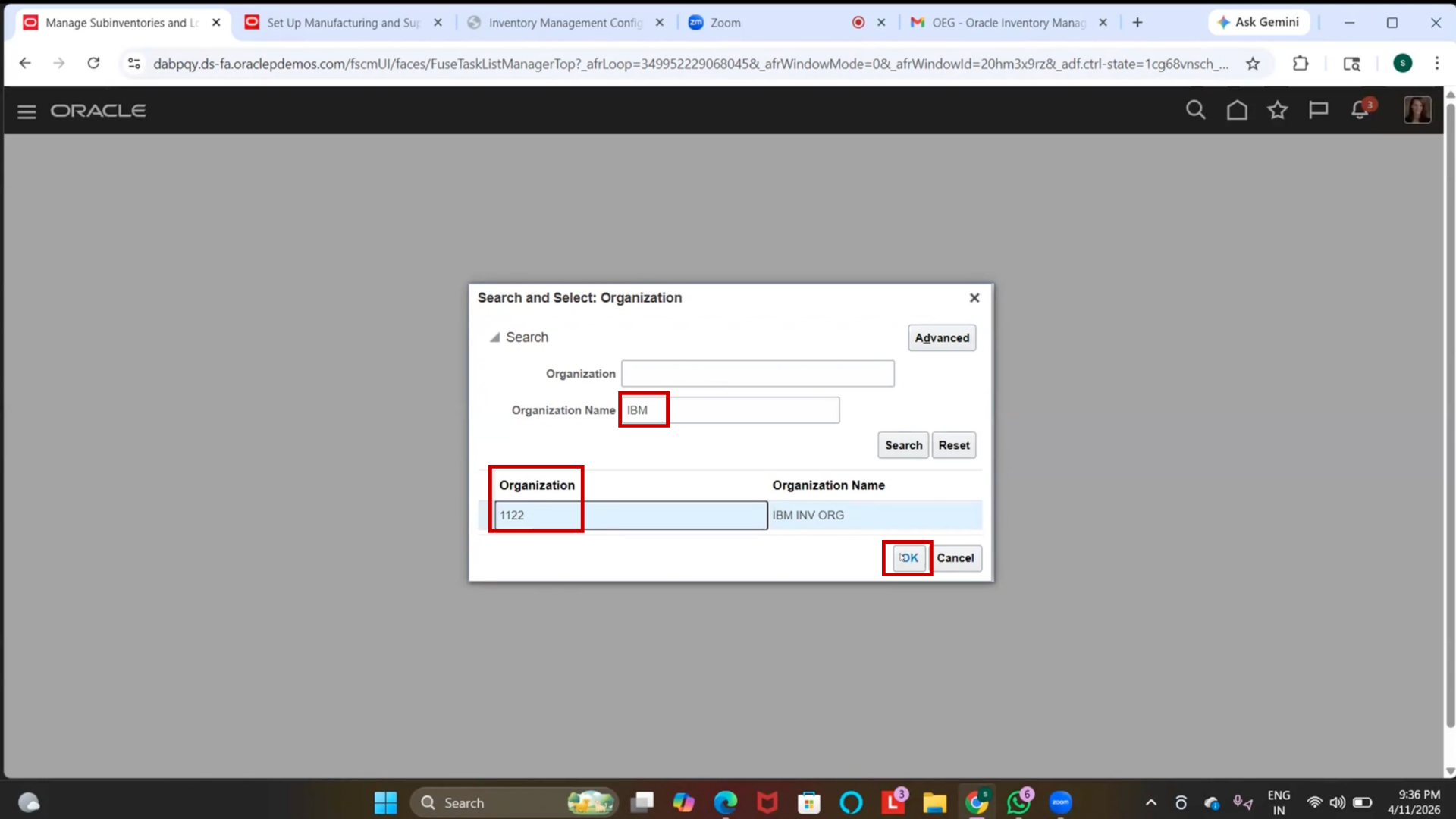The width and height of the screenshot is (1456, 819).
Task: Open favorites star in Oracle header
Action: [1278, 111]
